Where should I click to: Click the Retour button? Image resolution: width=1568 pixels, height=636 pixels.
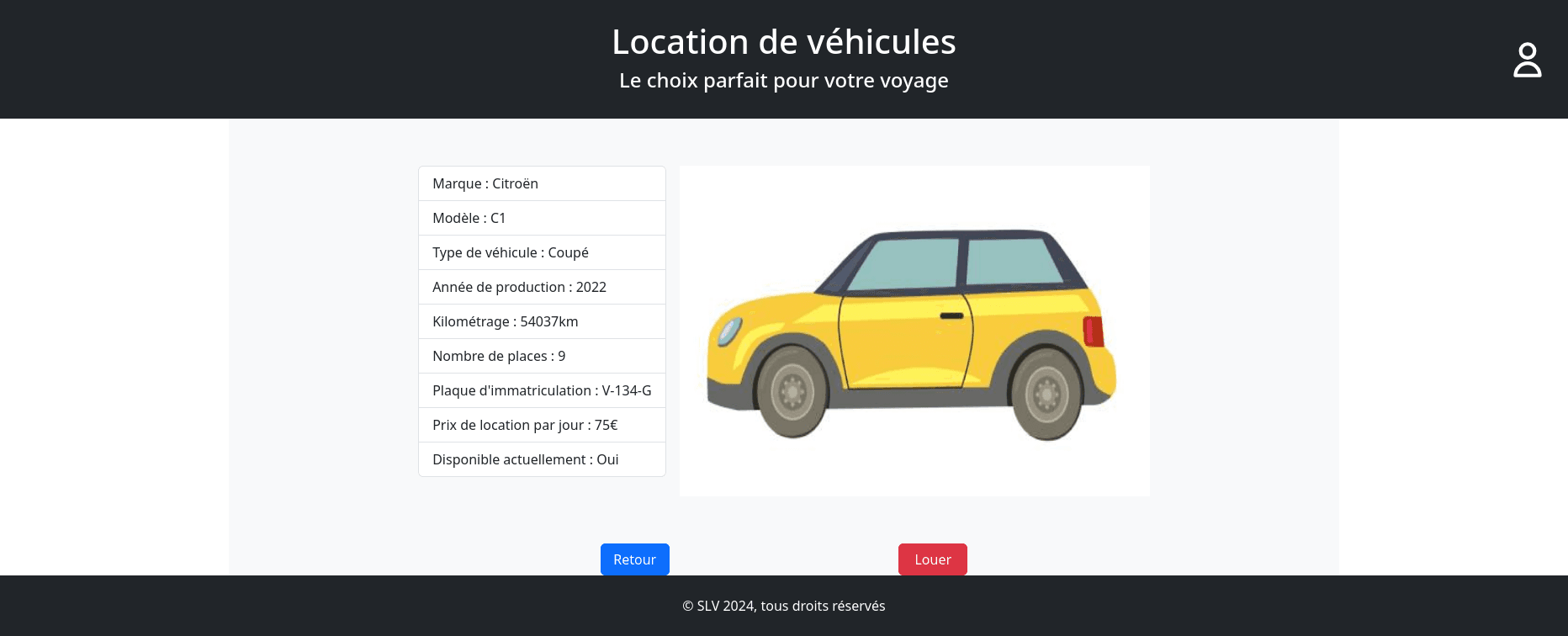[634, 559]
